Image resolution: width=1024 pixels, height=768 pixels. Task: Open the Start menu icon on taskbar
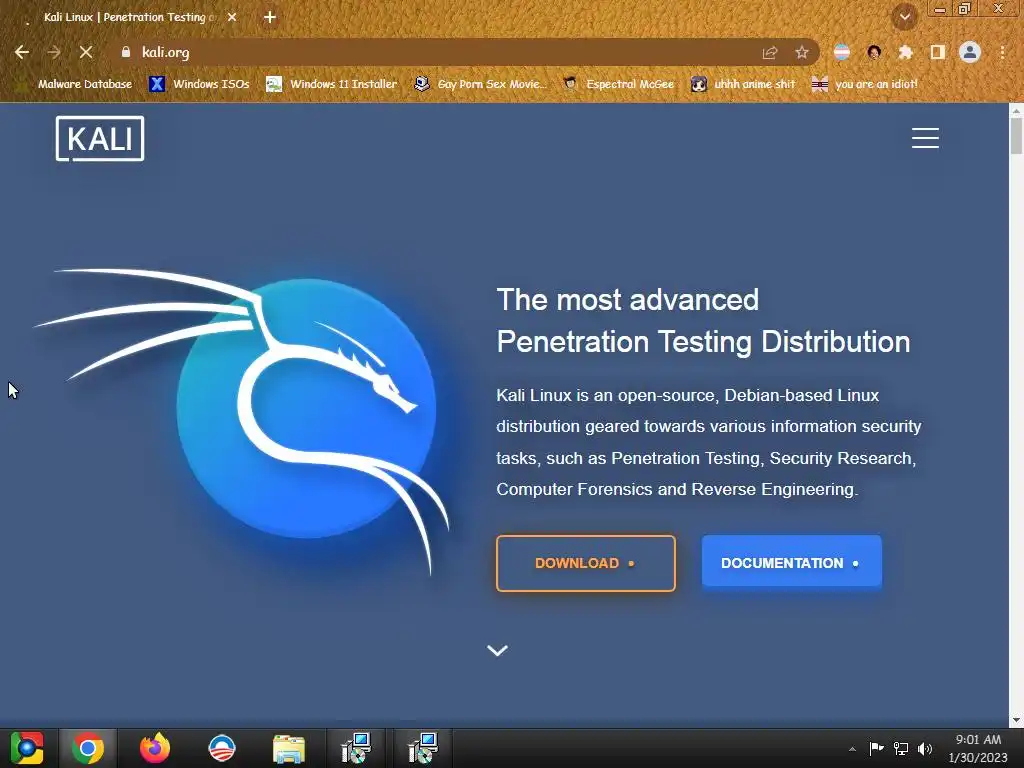click(x=27, y=748)
